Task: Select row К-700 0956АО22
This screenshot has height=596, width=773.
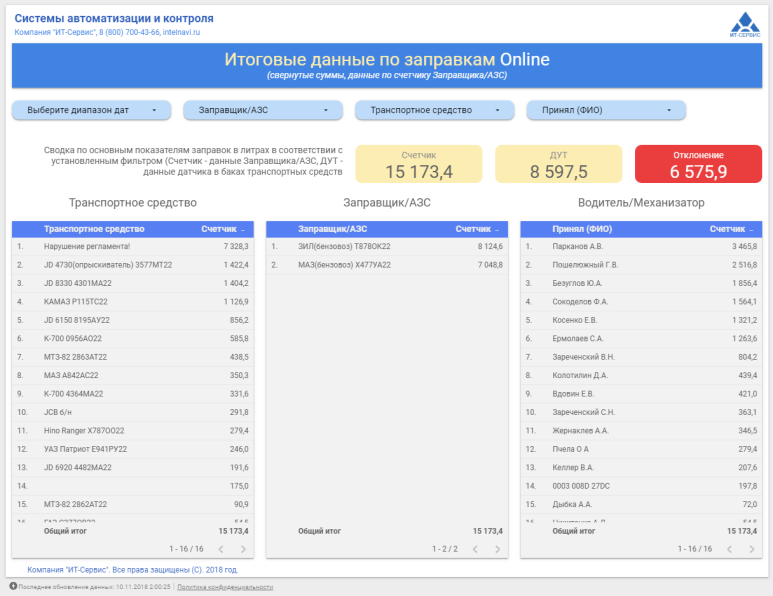Action: pyautogui.click(x=133, y=339)
